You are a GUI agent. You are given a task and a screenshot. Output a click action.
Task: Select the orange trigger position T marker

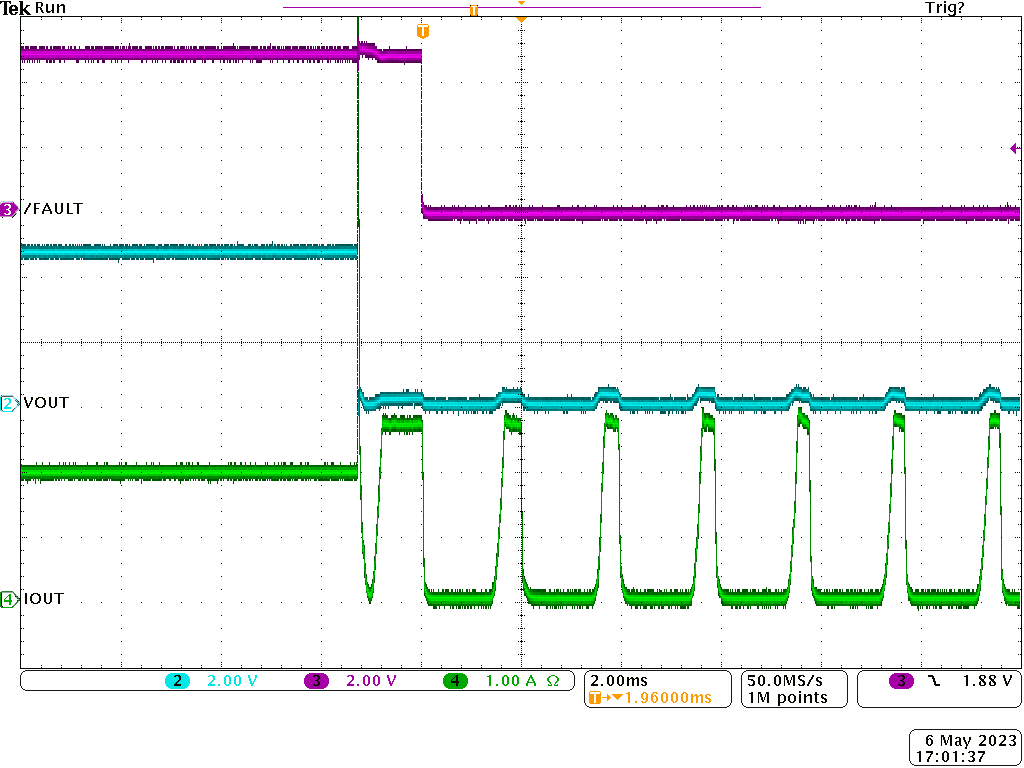coord(421,31)
